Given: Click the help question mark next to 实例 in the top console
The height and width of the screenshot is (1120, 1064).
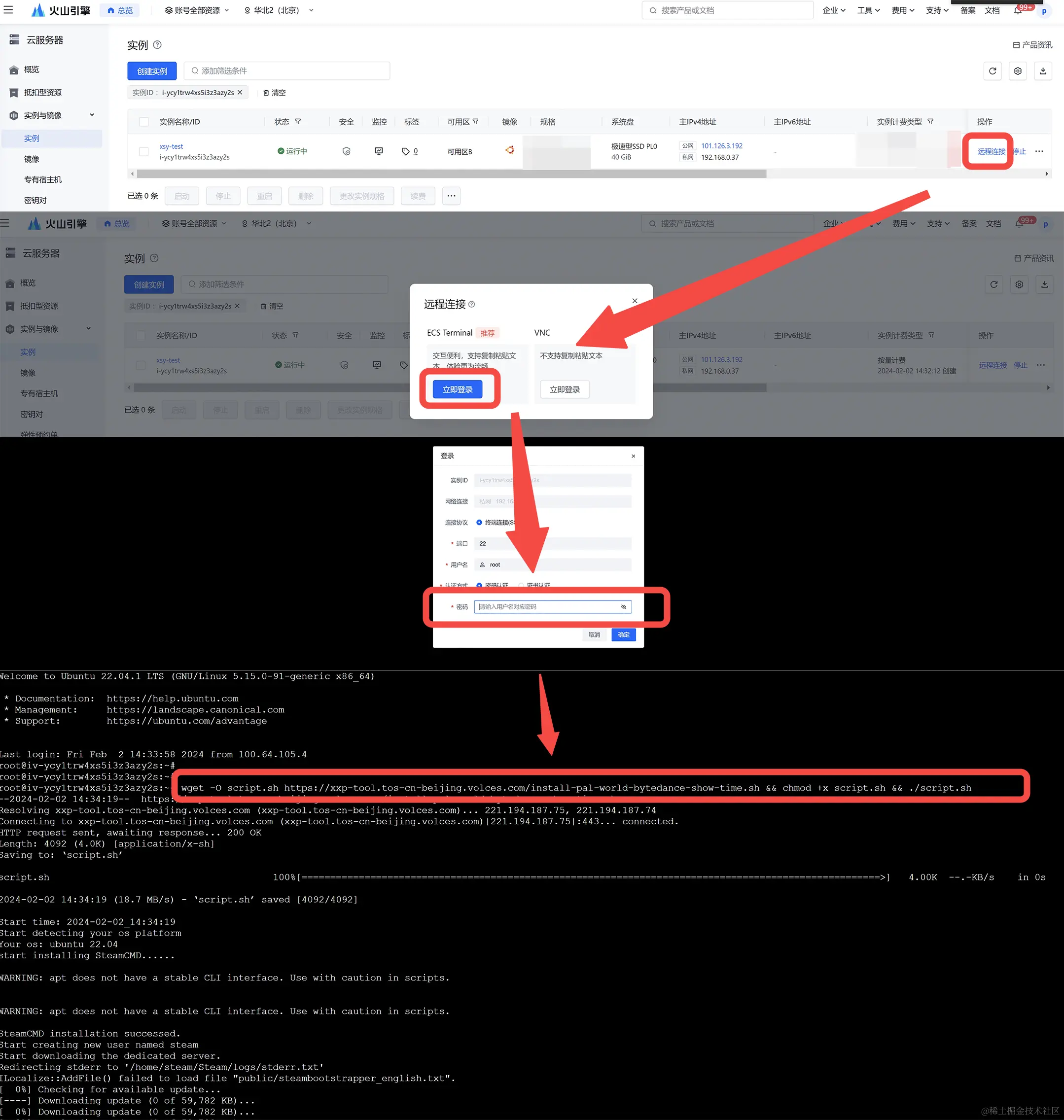Looking at the screenshot, I should tap(158, 45).
